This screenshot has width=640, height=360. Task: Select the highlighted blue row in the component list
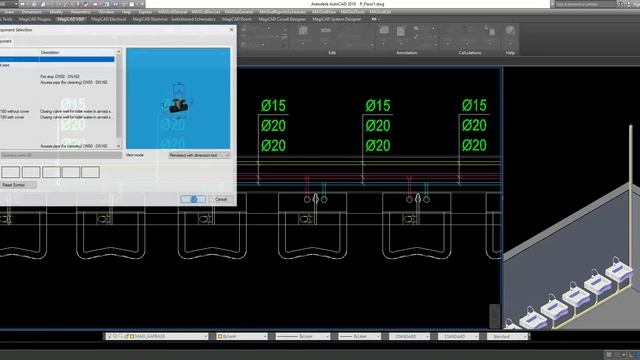57,59
